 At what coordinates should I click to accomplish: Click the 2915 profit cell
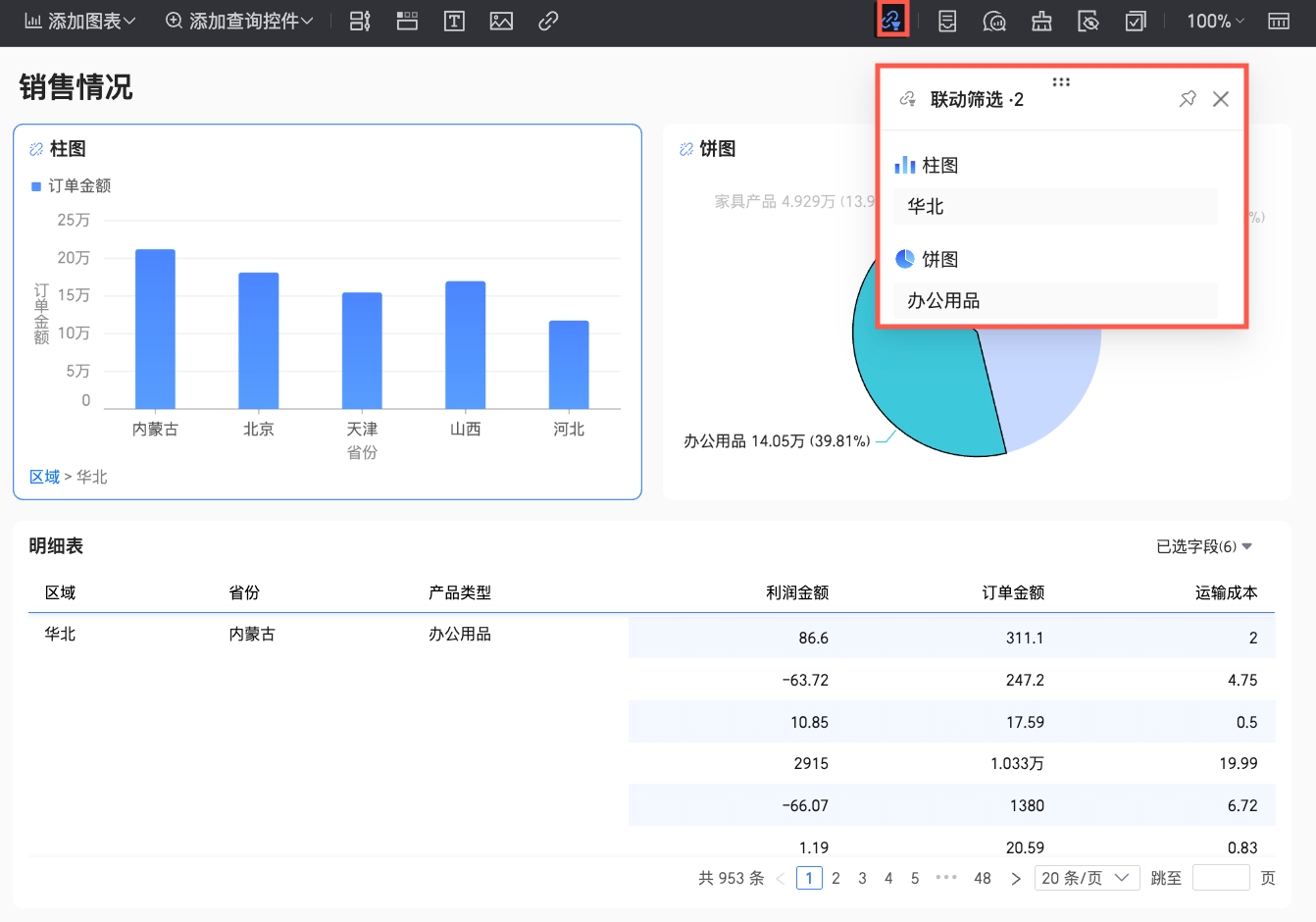coord(811,763)
